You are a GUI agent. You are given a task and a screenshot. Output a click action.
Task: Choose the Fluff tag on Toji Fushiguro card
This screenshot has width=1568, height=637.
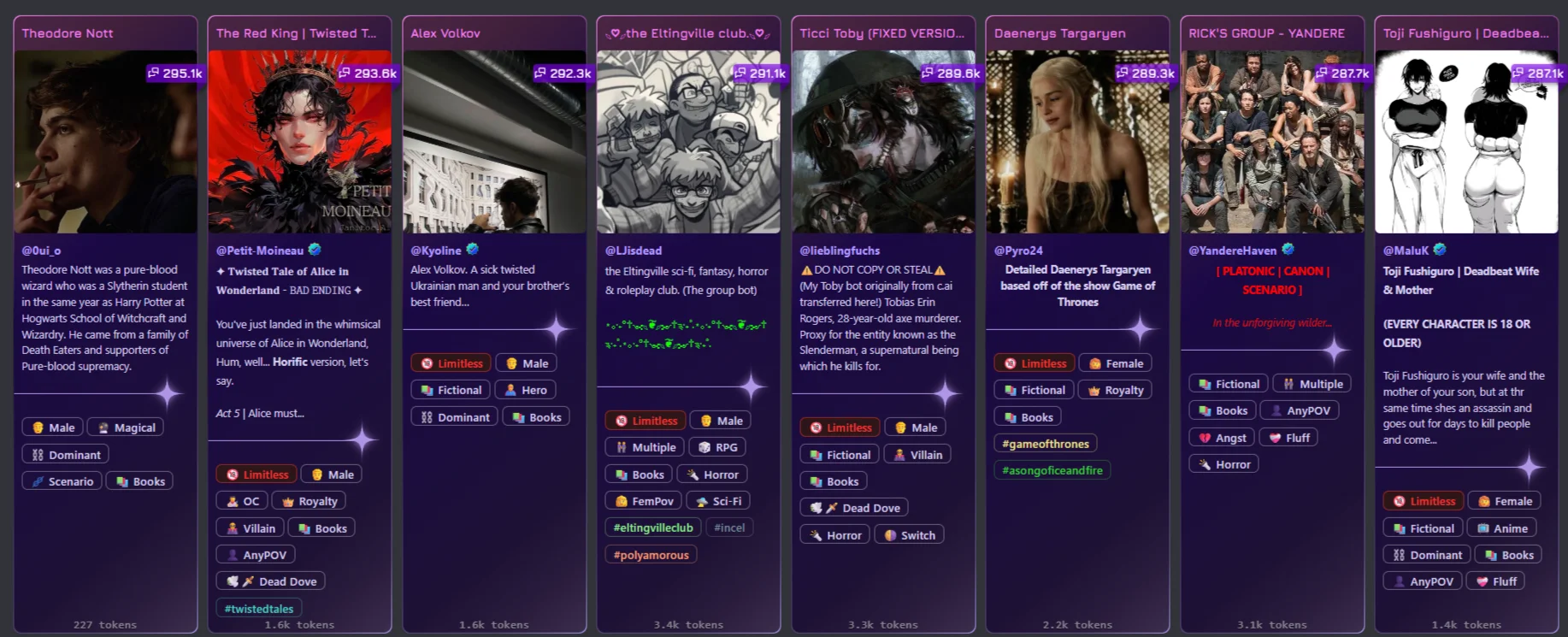1496,581
